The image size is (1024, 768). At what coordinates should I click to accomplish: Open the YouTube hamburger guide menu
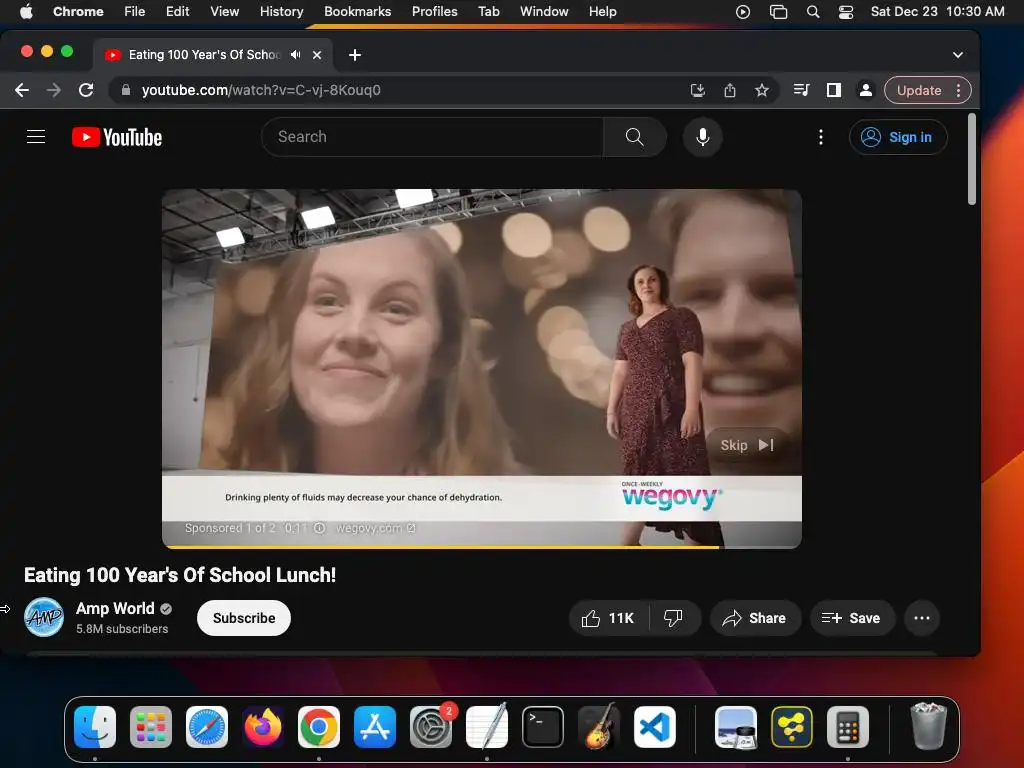coord(36,136)
